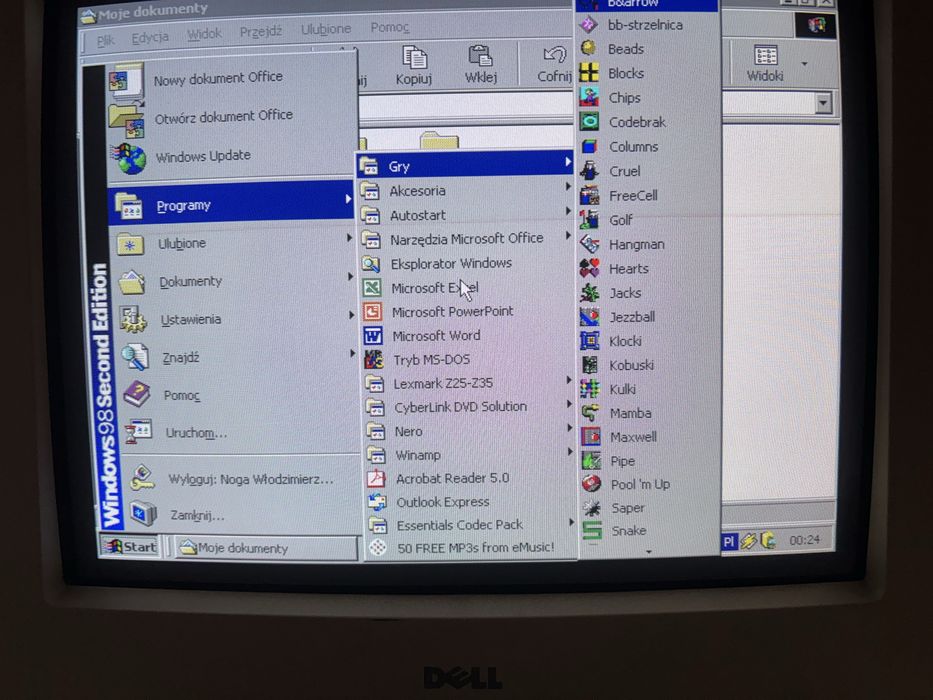Choose Uruchom... to run a program

click(238, 433)
